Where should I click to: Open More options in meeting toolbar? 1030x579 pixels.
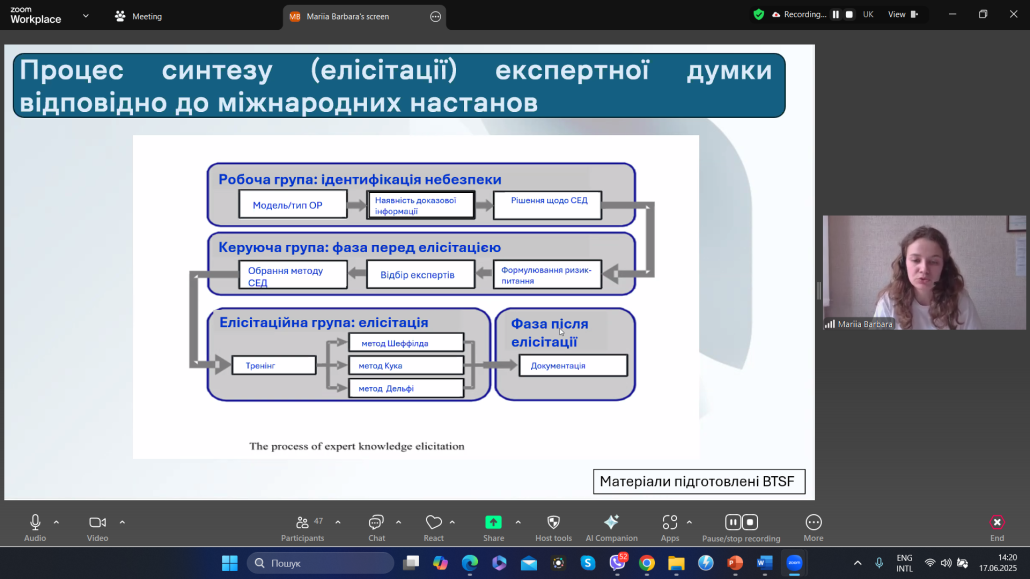[813, 523]
